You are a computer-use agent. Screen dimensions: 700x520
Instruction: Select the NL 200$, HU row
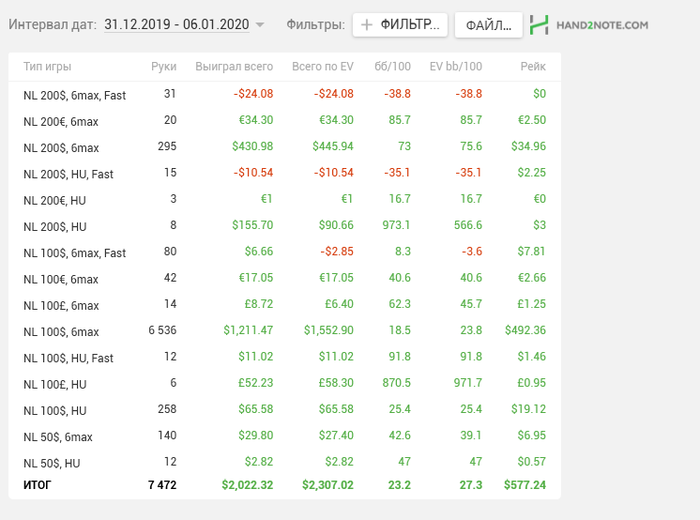tap(284, 225)
